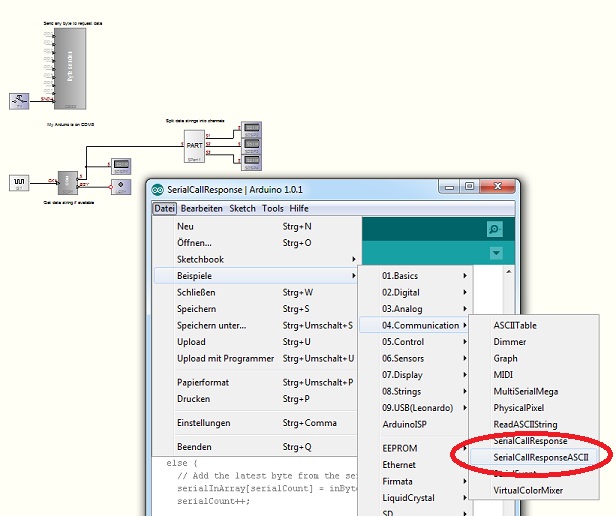Choose Upload menu entry
This screenshot has width=616, height=516.
click(255, 342)
